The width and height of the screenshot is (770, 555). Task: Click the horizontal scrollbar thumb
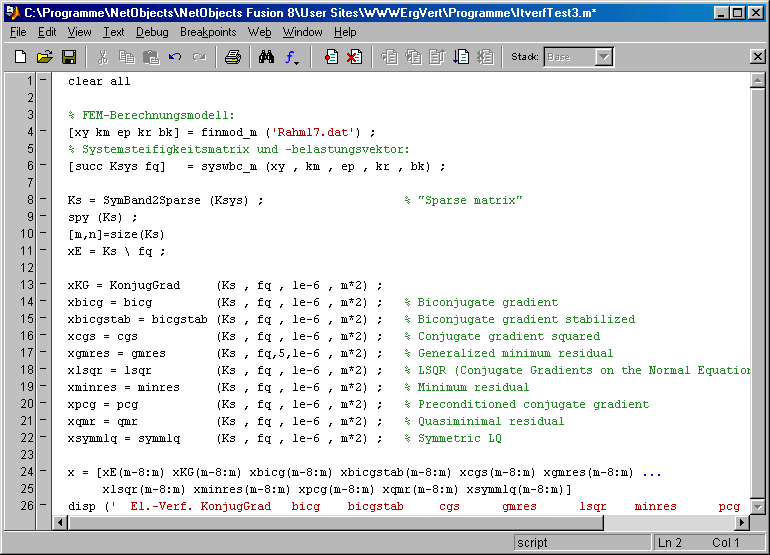tap(335, 523)
